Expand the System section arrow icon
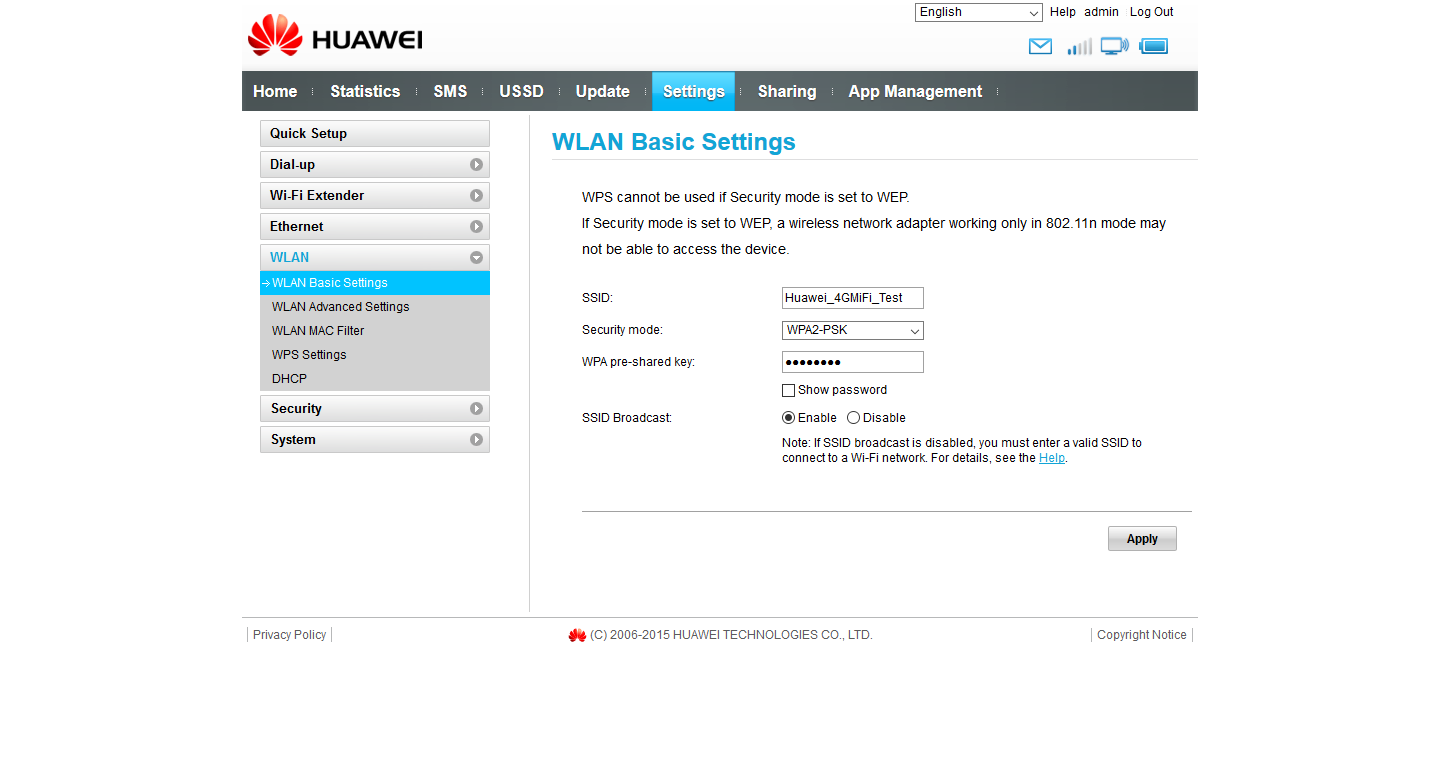 click(476, 440)
